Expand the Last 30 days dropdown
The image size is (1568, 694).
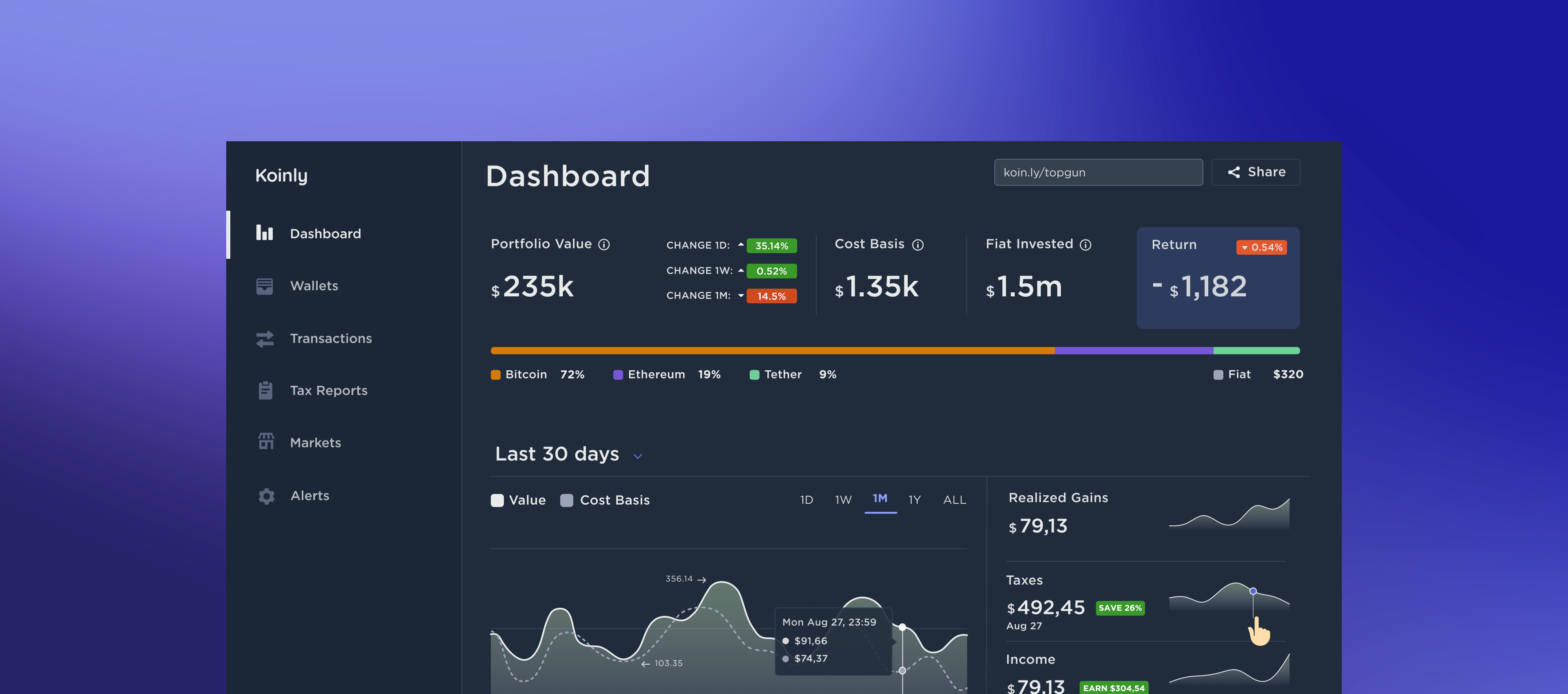(637, 455)
